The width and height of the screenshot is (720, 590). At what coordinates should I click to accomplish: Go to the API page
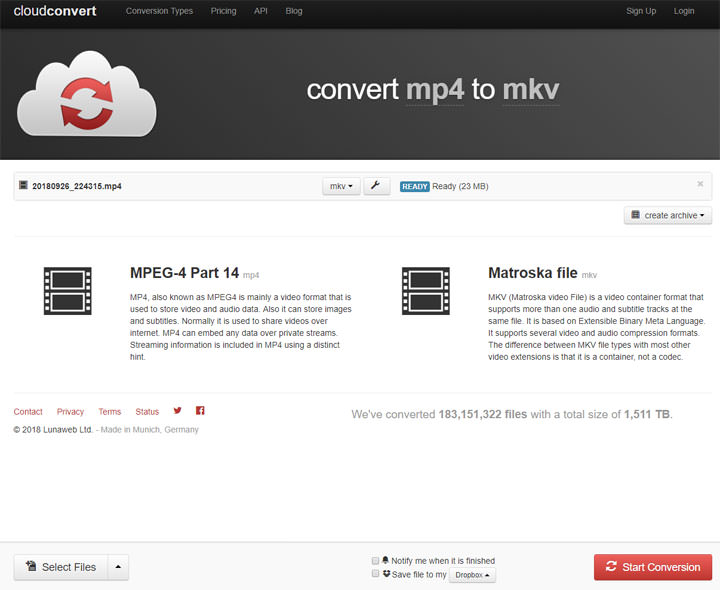(260, 11)
